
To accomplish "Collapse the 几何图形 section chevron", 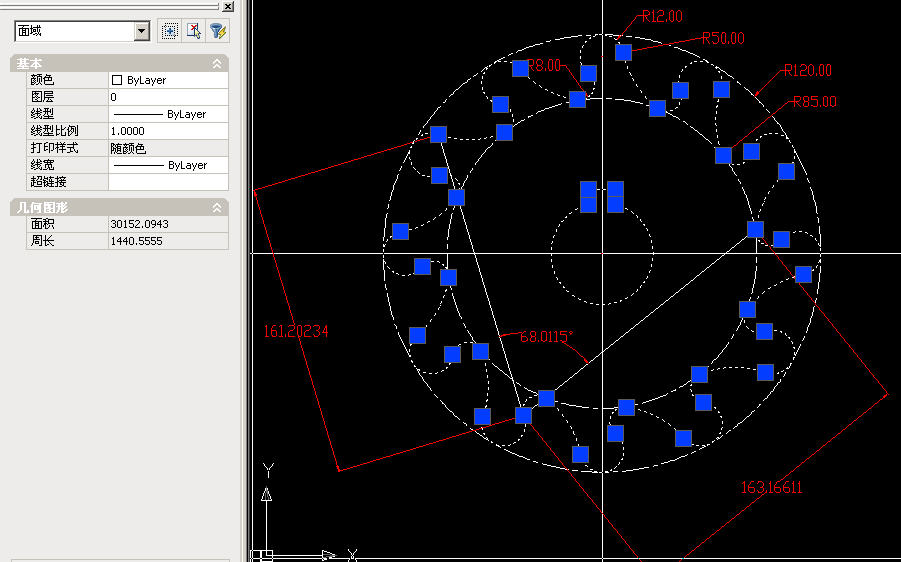I will (x=217, y=207).
